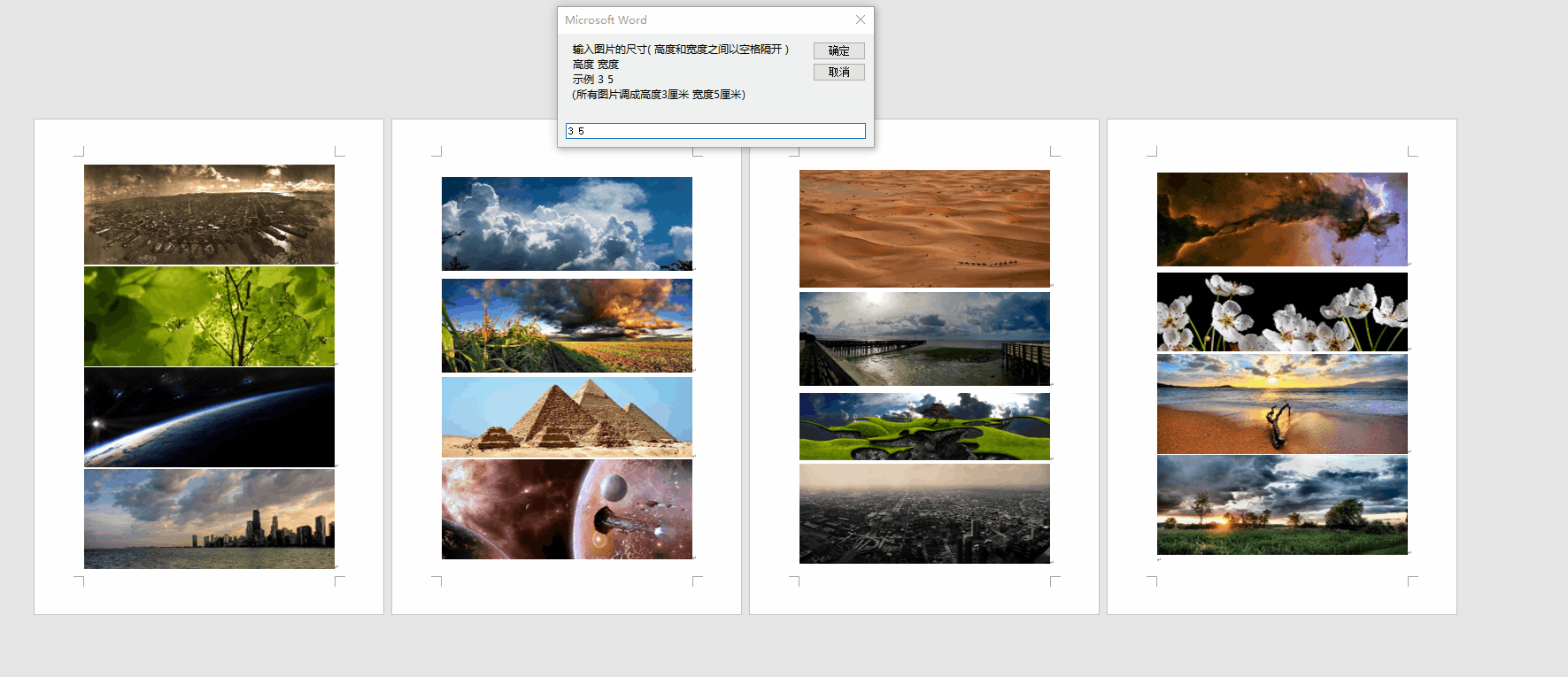Click the text 所有图片调成高度3厘米 宽度5厘米

pyautogui.click(x=659, y=95)
